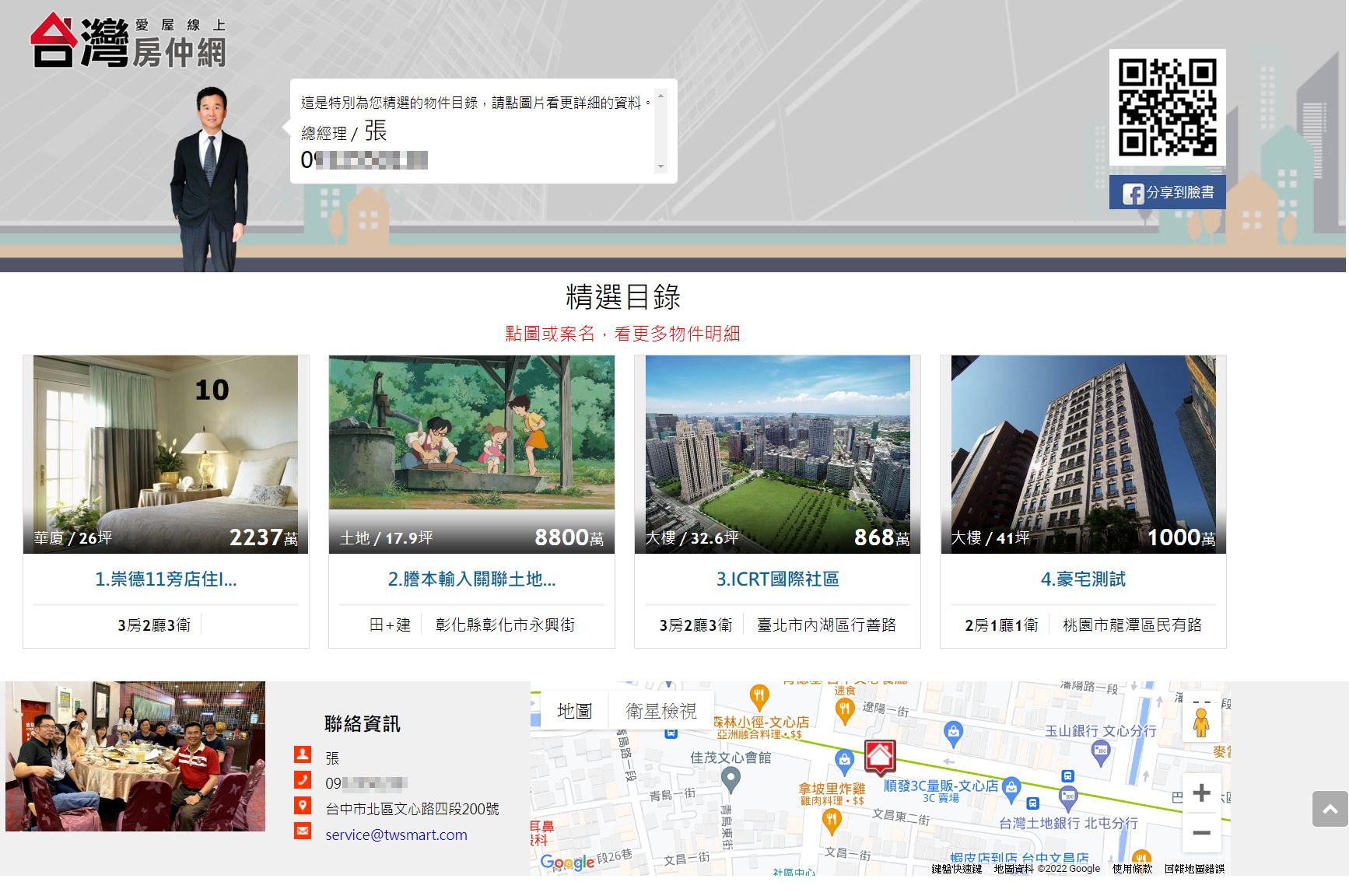
Task: Open Street View pegman on map
Action: click(x=1200, y=722)
